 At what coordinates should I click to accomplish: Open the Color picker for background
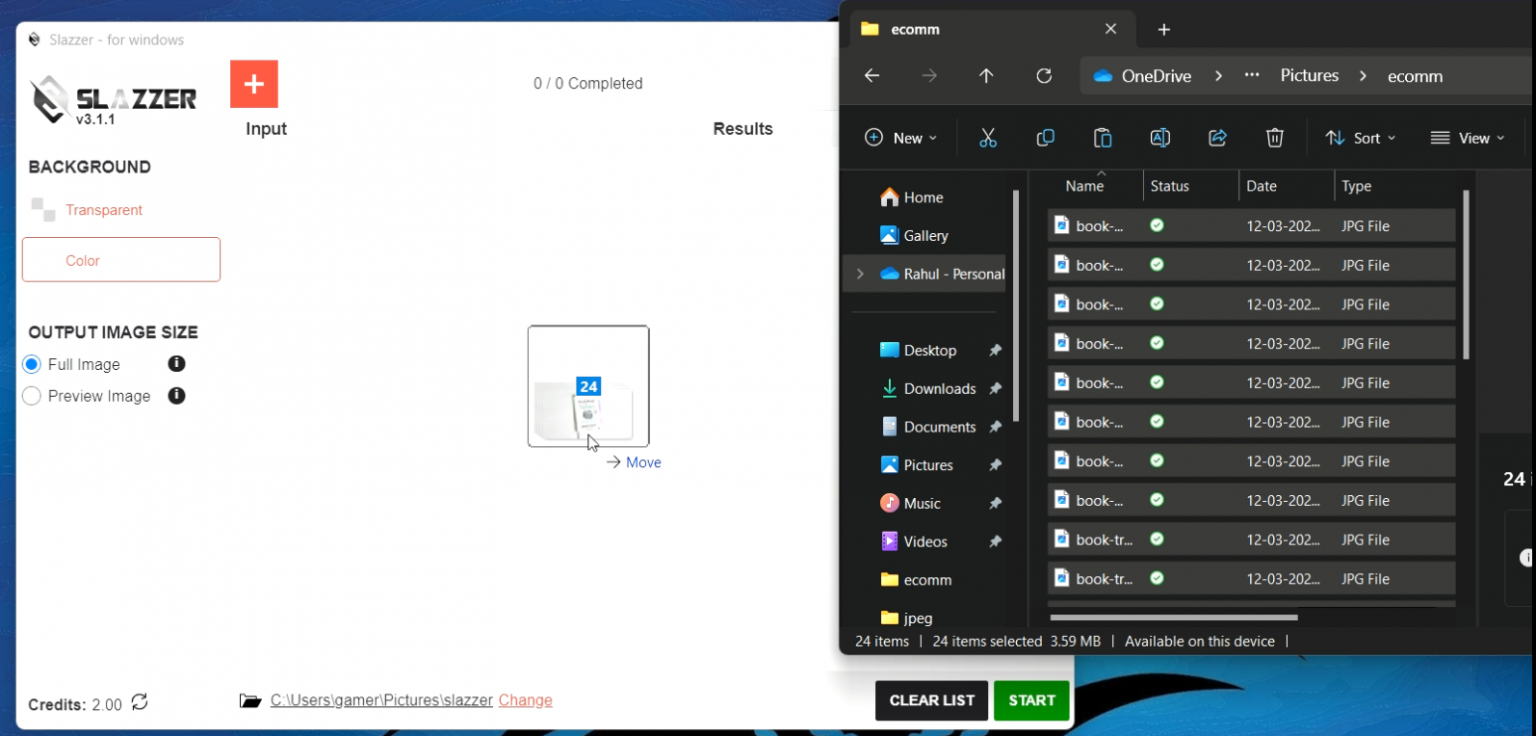[x=120, y=259]
